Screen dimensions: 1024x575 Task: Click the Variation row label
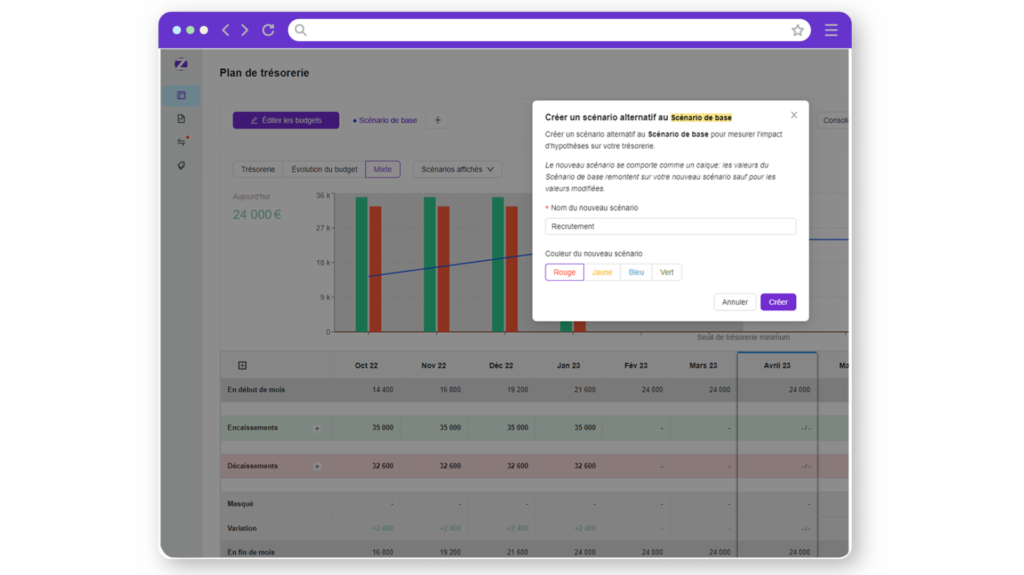pyautogui.click(x=242, y=528)
